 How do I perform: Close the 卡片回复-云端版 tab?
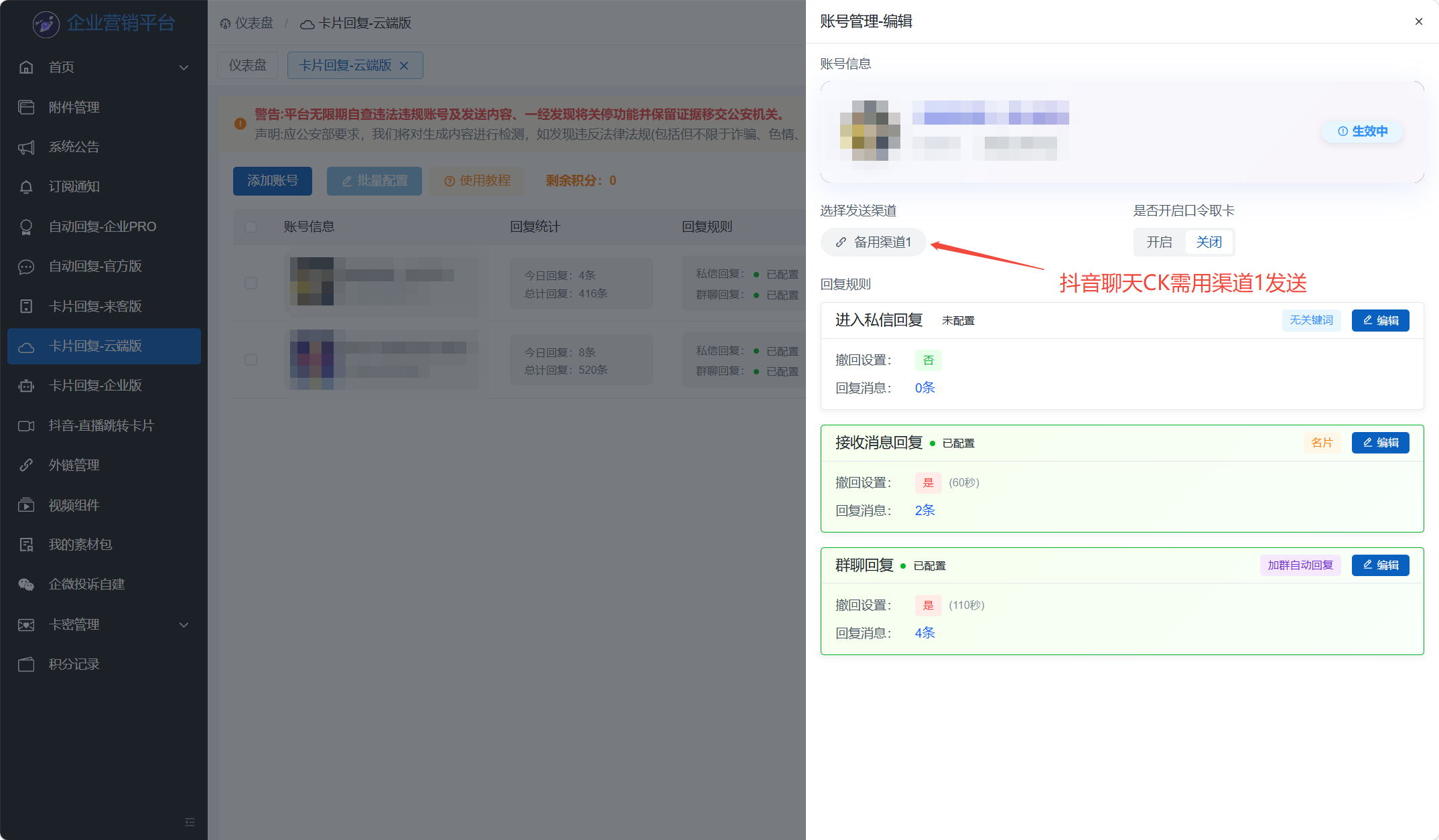pos(404,66)
